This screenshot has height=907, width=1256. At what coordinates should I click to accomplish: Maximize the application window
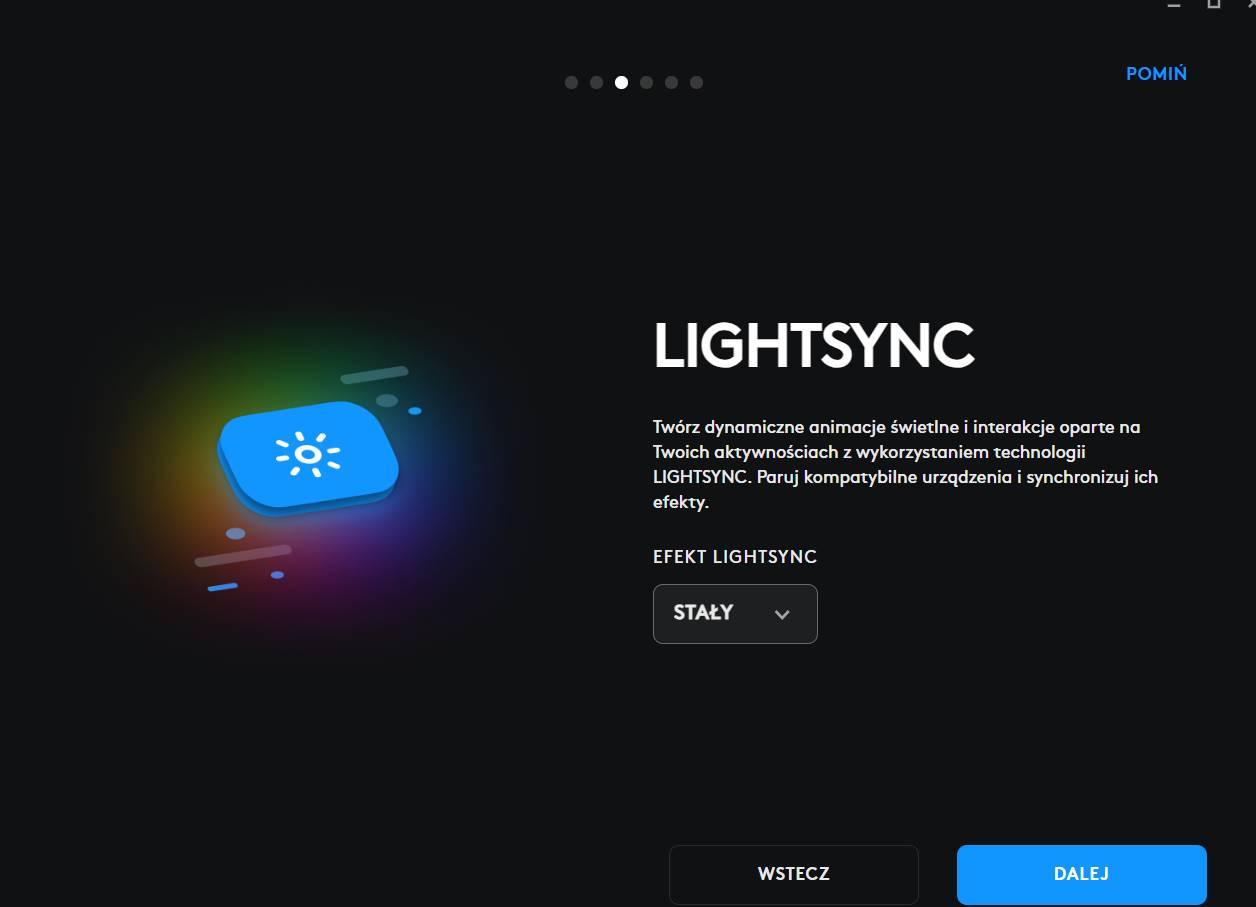pyautogui.click(x=1213, y=4)
